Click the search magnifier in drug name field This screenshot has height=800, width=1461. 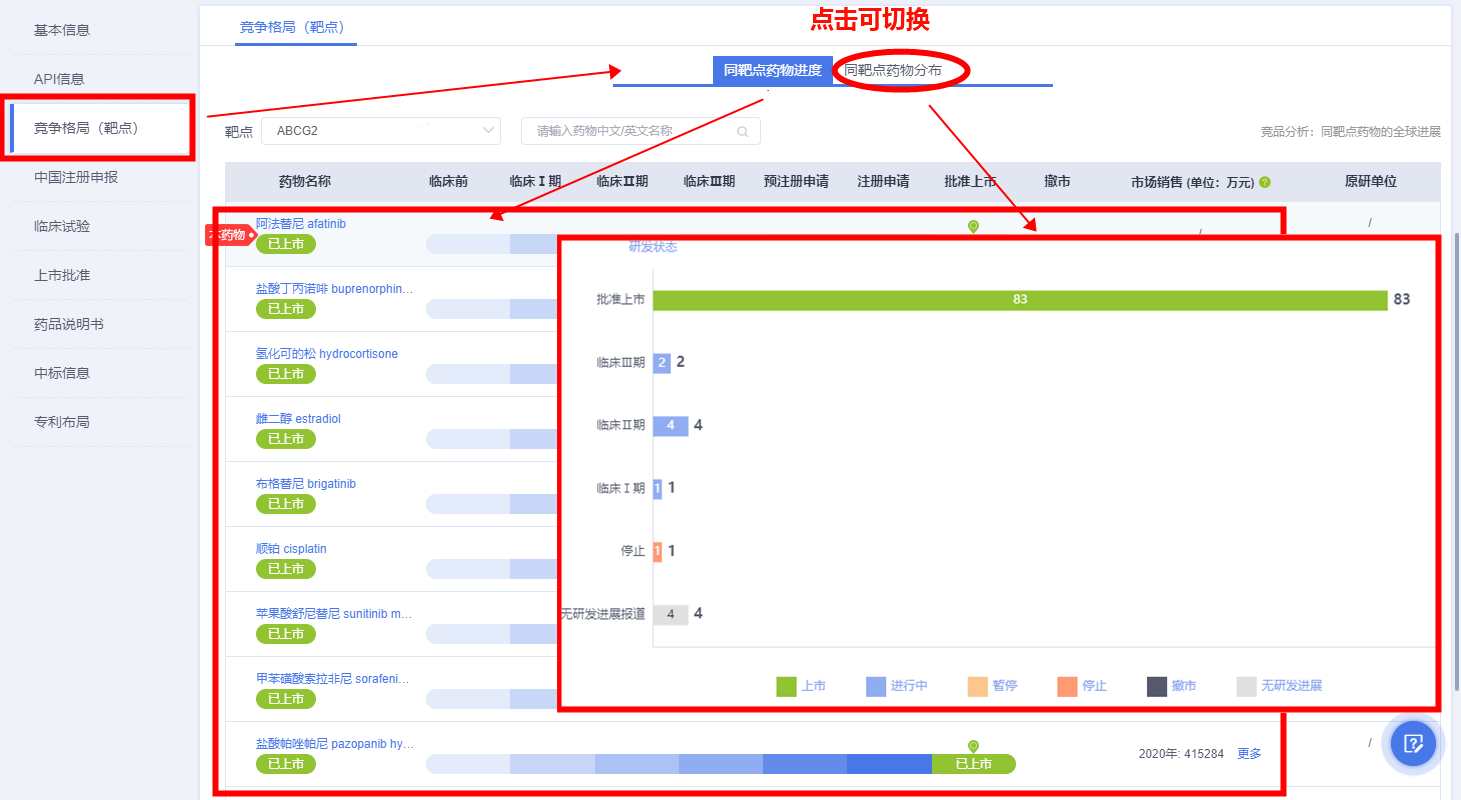[742, 131]
